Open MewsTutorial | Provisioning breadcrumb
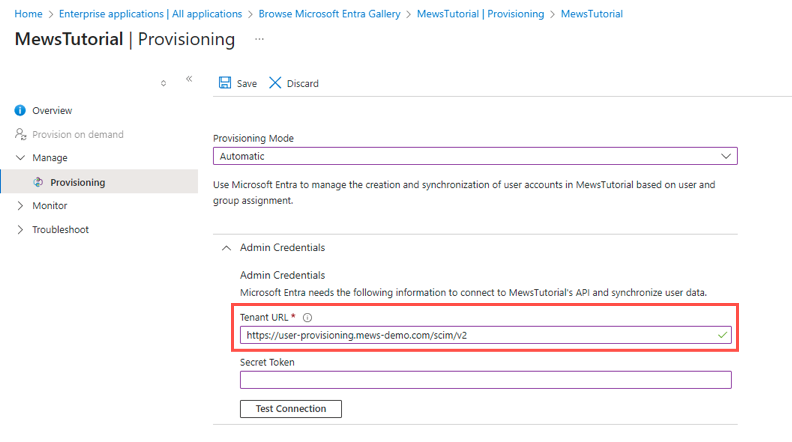This screenshot has width=792, height=442. tap(480, 14)
